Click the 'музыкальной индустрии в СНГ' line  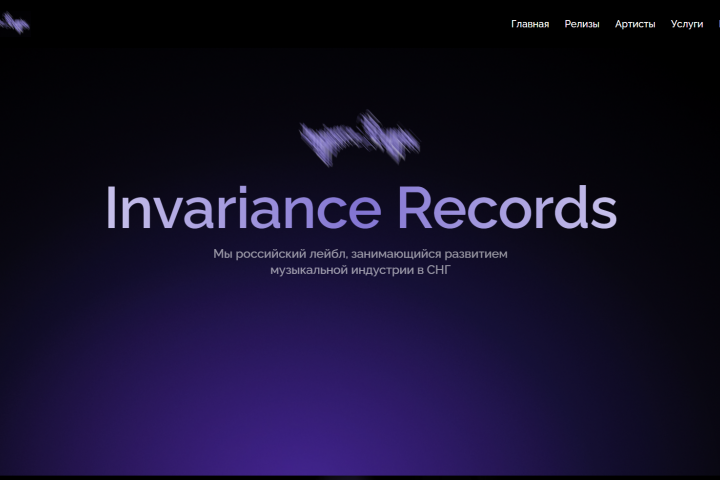coord(360,270)
